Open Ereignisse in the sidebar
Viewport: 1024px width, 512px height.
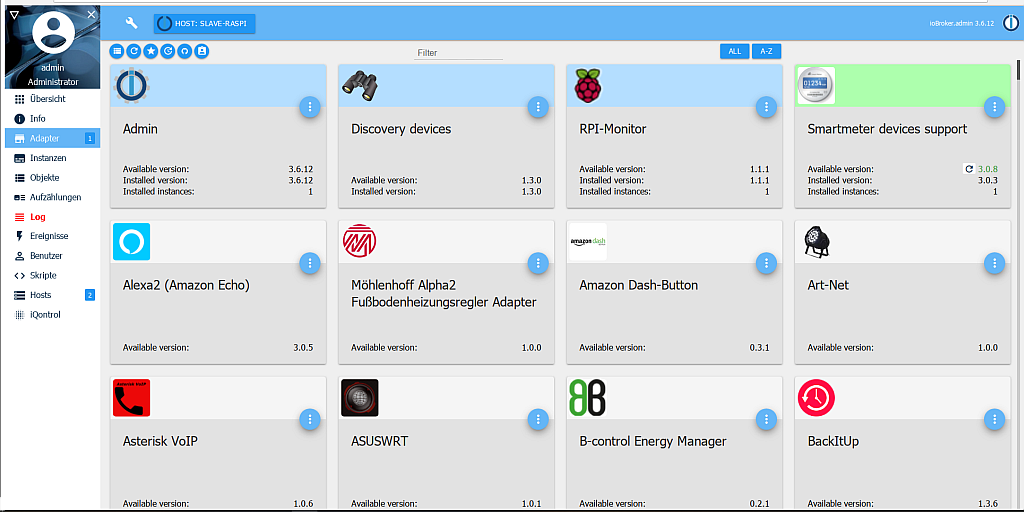[52, 236]
